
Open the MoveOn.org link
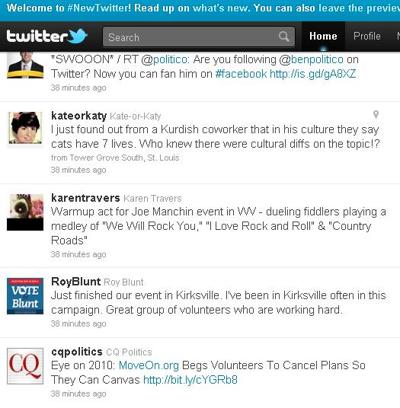tap(149, 365)
